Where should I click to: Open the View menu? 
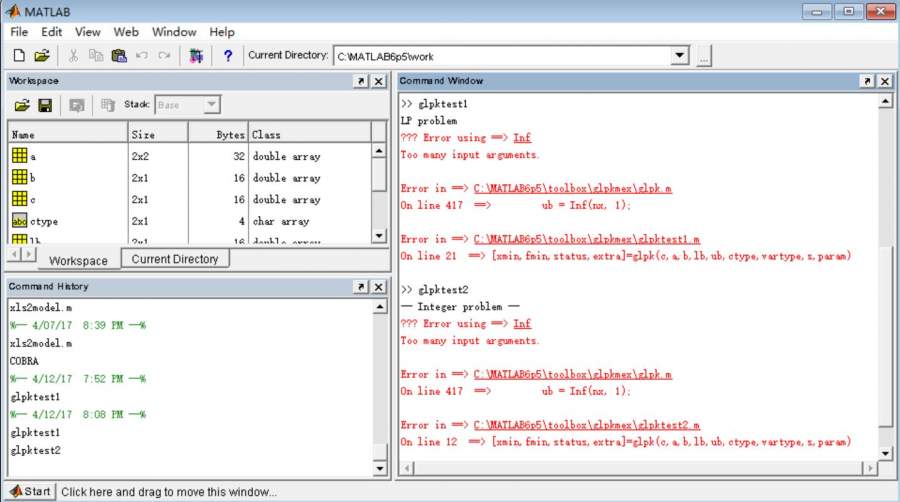(88, 32)
